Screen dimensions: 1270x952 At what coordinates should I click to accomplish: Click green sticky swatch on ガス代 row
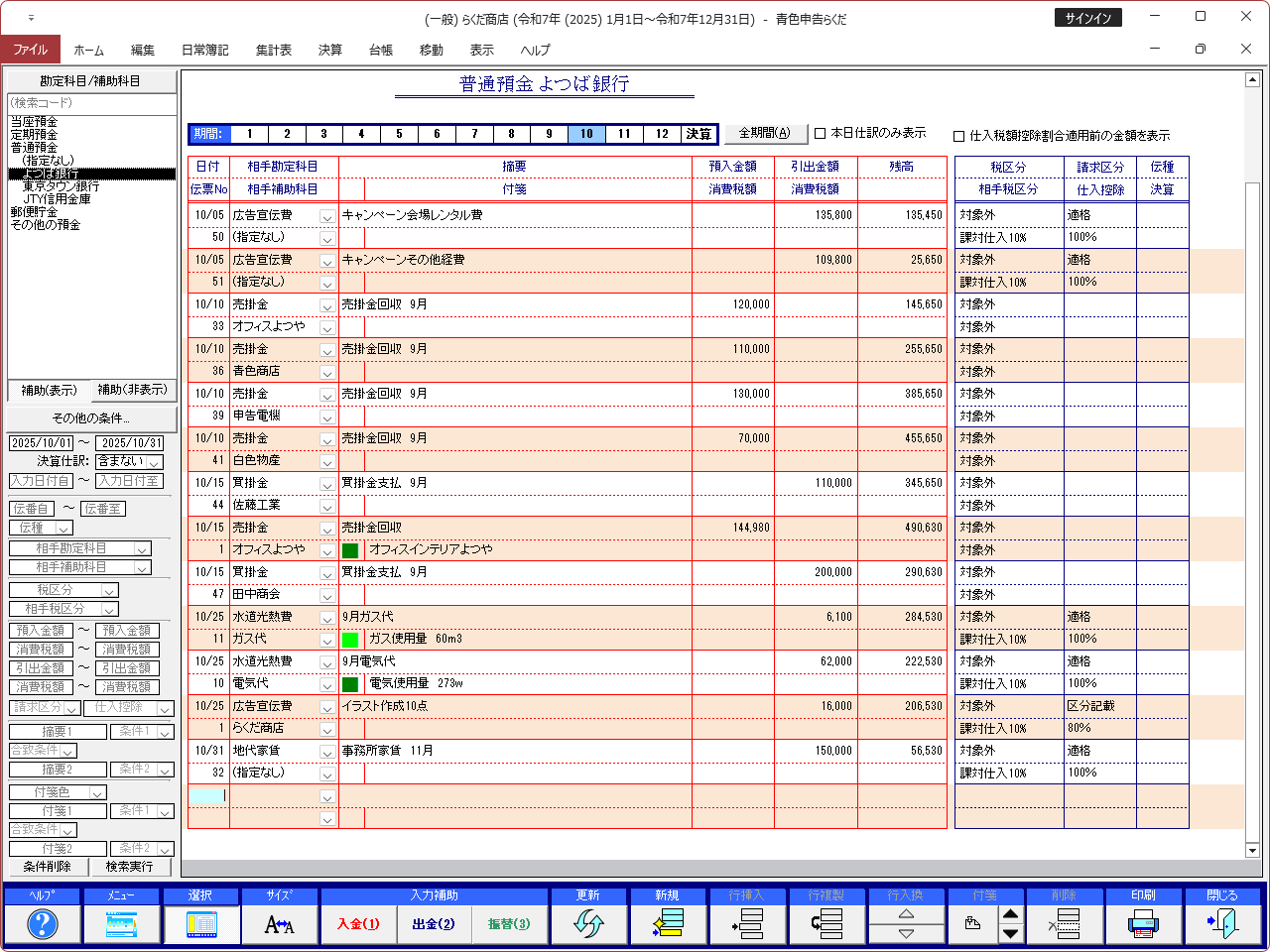(x=350, y=640)
